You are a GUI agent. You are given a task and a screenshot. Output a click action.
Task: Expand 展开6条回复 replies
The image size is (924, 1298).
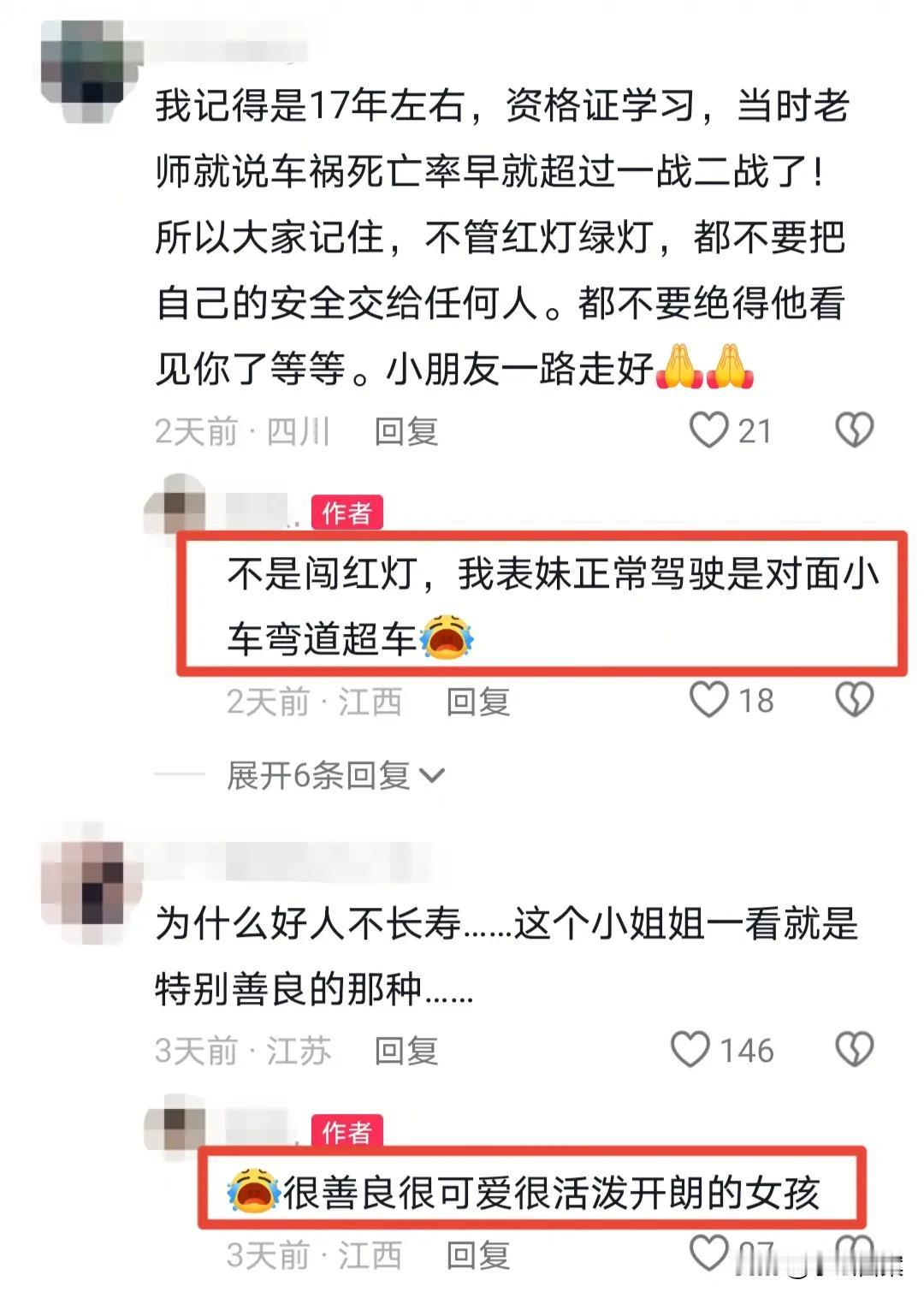coord(318,775)
